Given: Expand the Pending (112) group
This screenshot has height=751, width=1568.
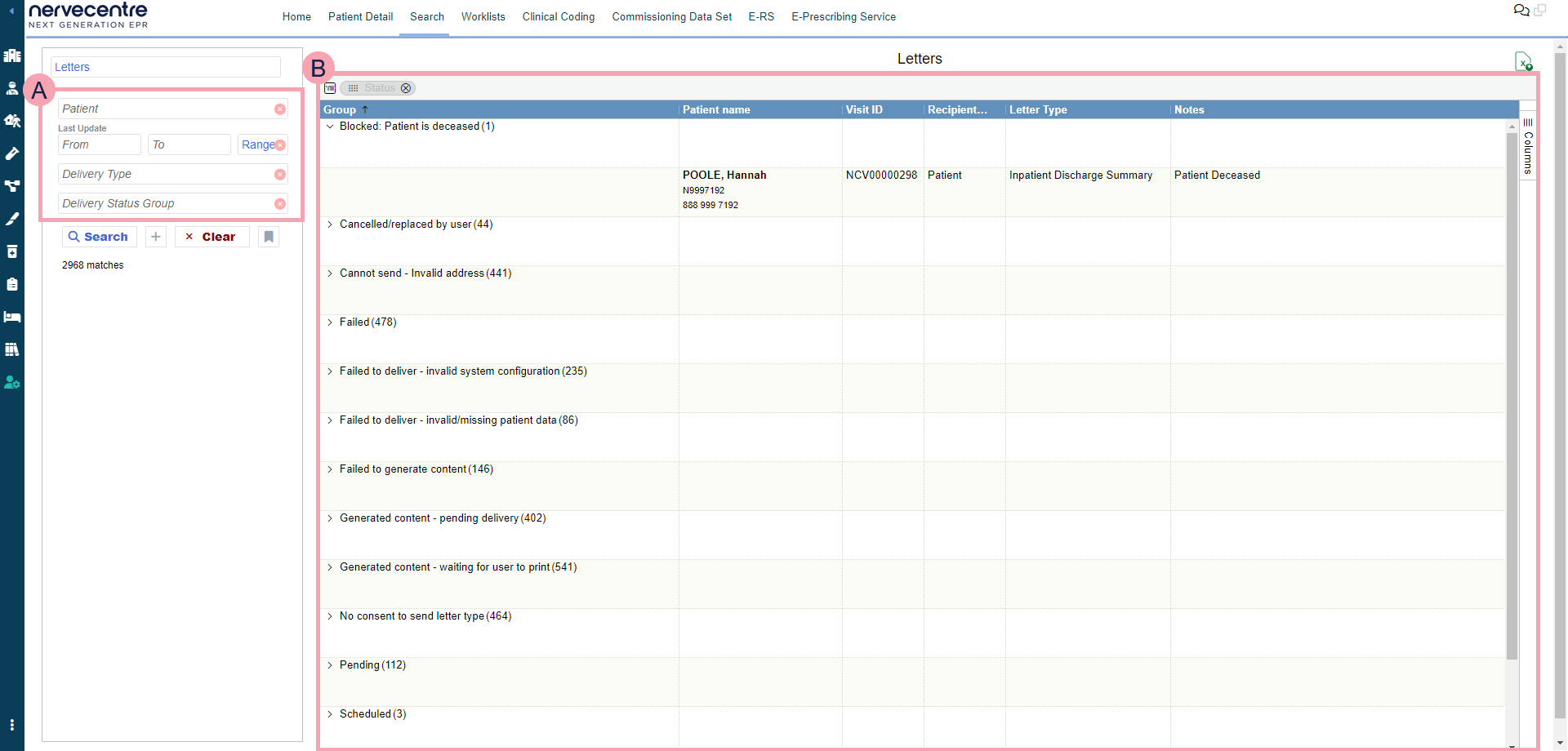Looking at the screenshot, I should tap(330, 665).
